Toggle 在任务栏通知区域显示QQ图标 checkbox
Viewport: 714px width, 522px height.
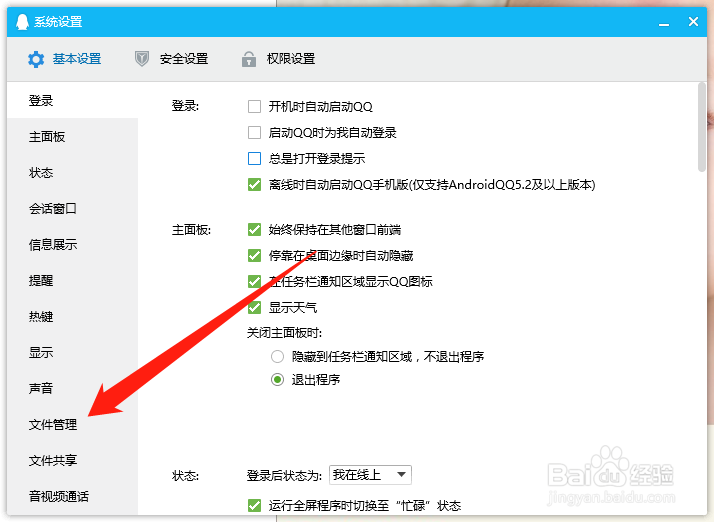(x=255, y=281)
